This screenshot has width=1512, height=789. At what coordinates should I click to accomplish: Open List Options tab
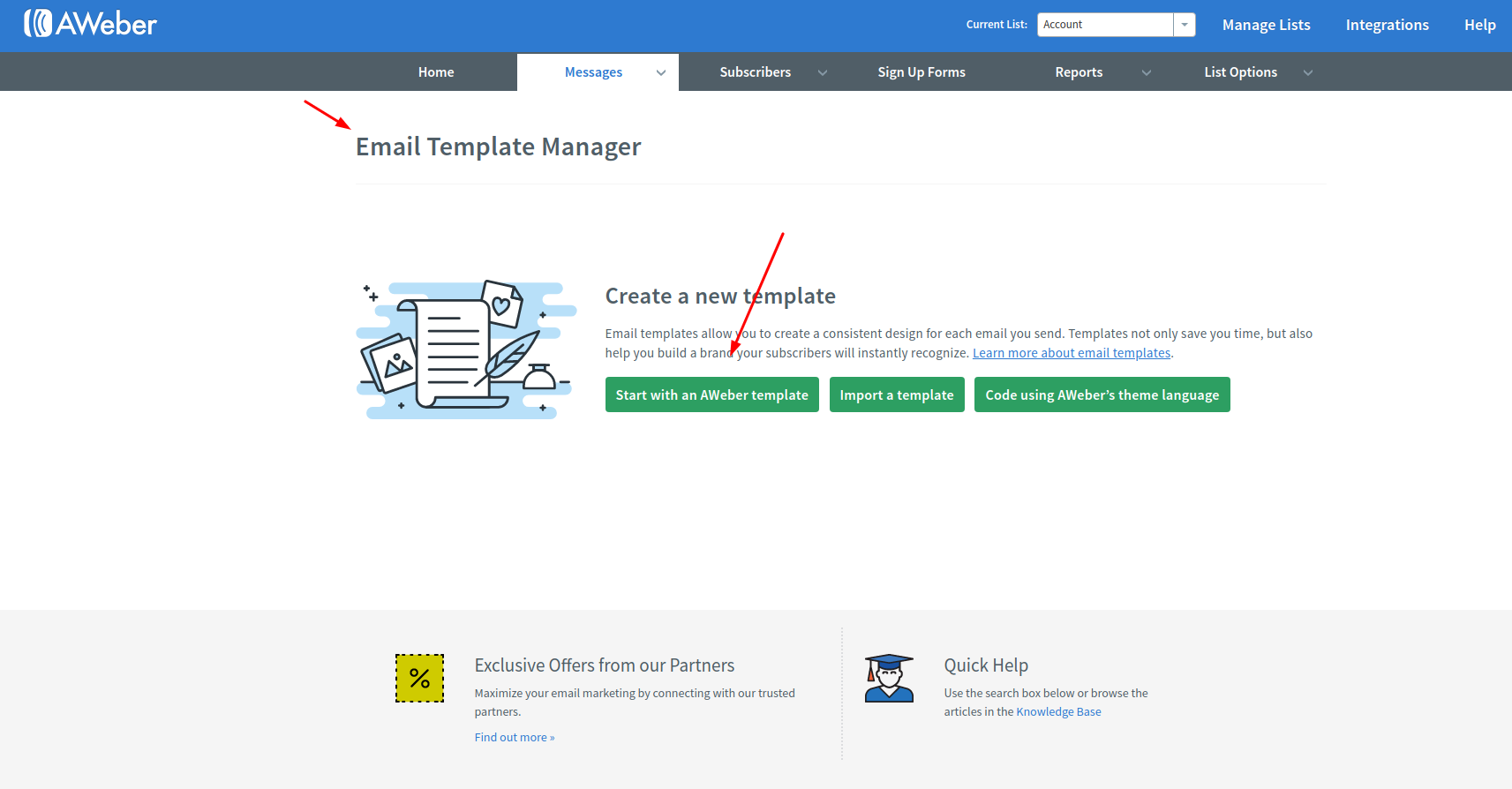pos(1240,72)
